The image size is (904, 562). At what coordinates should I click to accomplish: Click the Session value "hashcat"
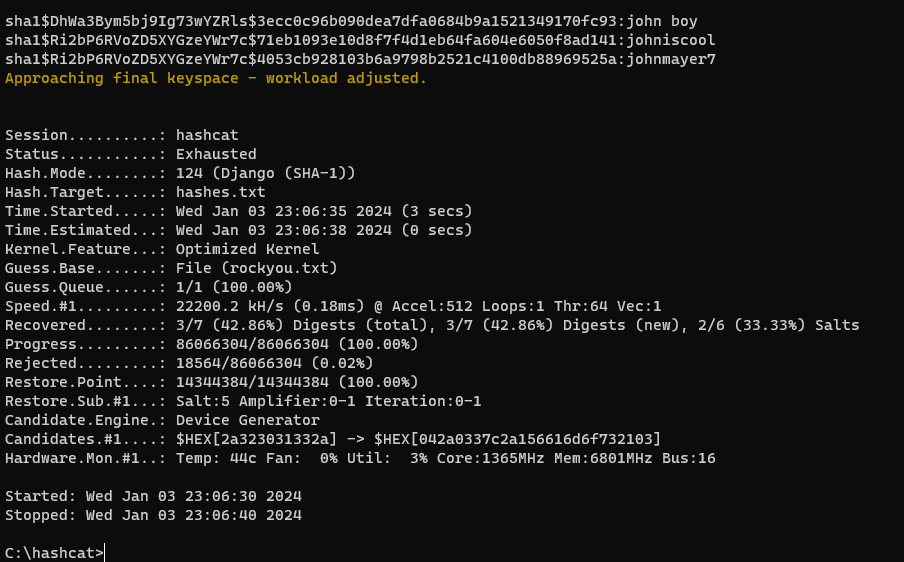207,135
